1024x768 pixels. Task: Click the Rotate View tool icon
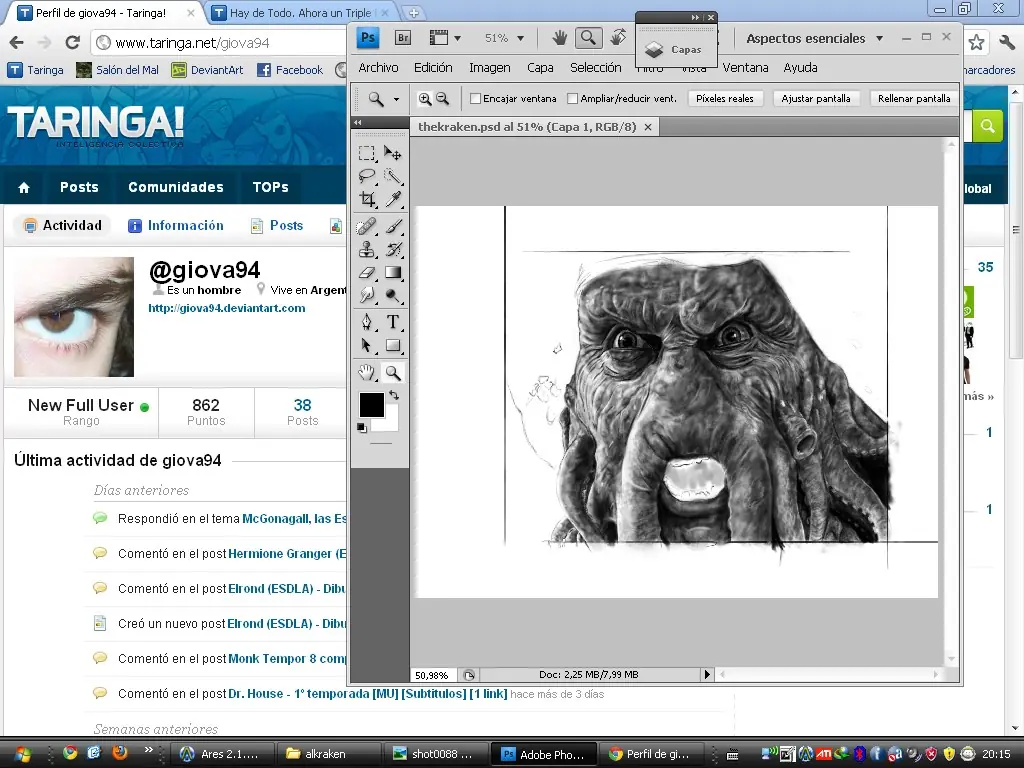tap(617, 38)
